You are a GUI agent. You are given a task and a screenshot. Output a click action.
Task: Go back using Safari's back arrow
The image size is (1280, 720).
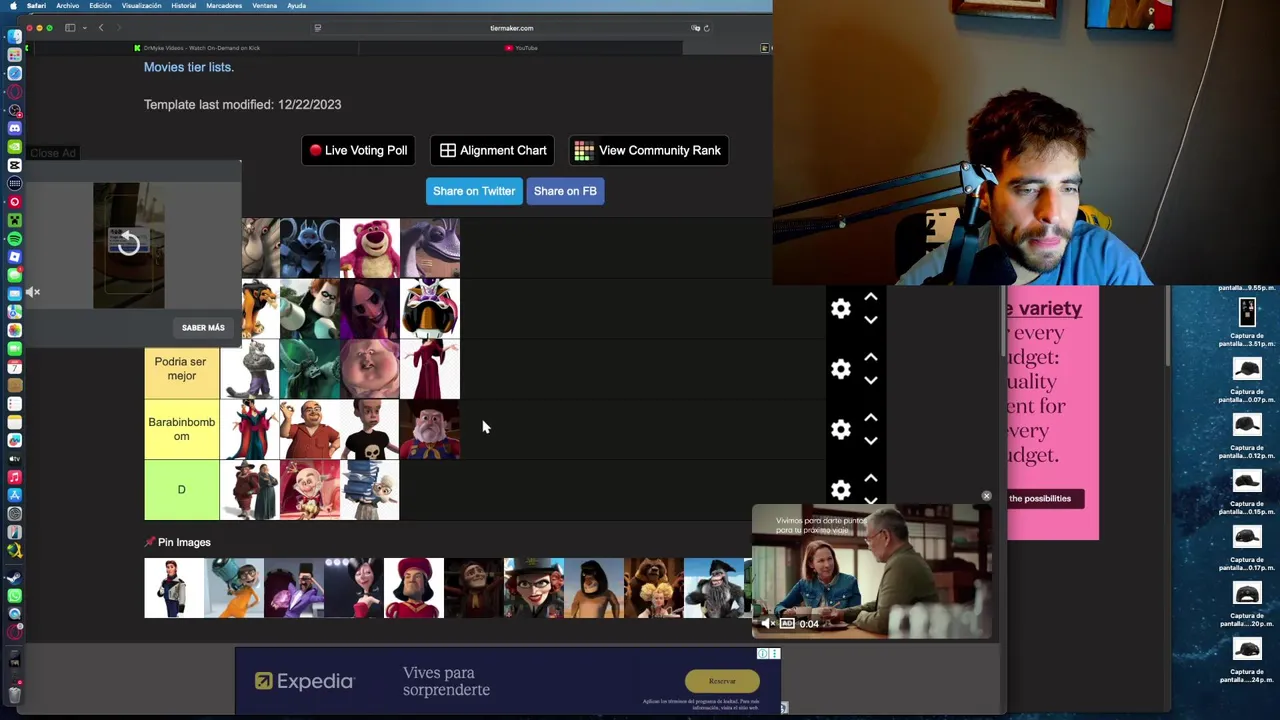click(101, 28)
